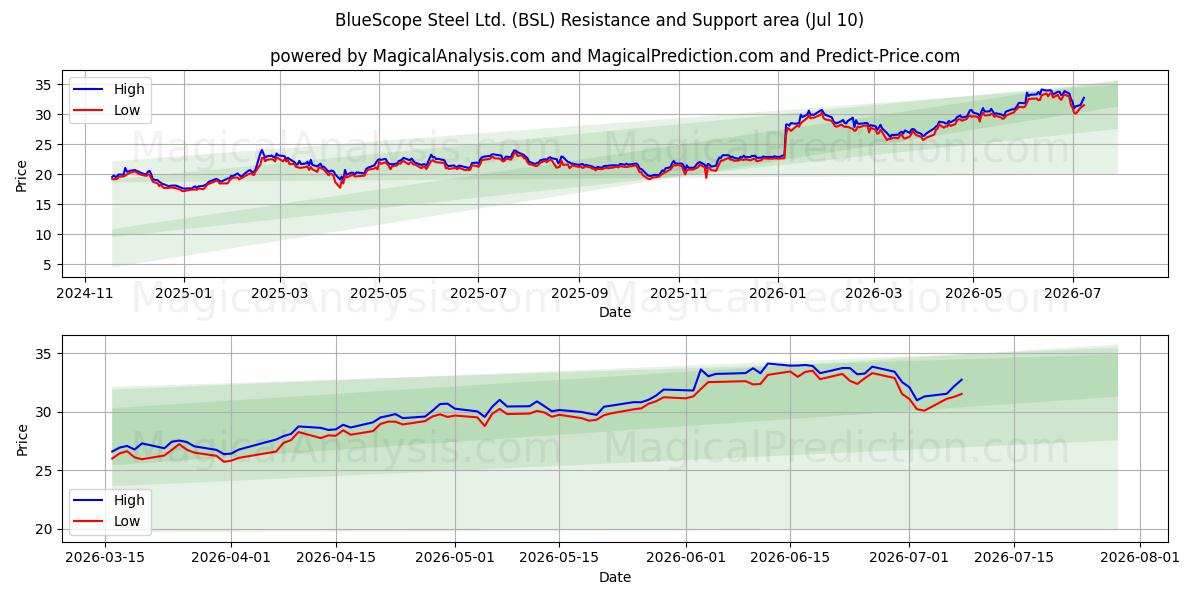Click the '2026-08-01' date tick label
Viewport: 1200px width, 600px height.
click(1140, 559)
